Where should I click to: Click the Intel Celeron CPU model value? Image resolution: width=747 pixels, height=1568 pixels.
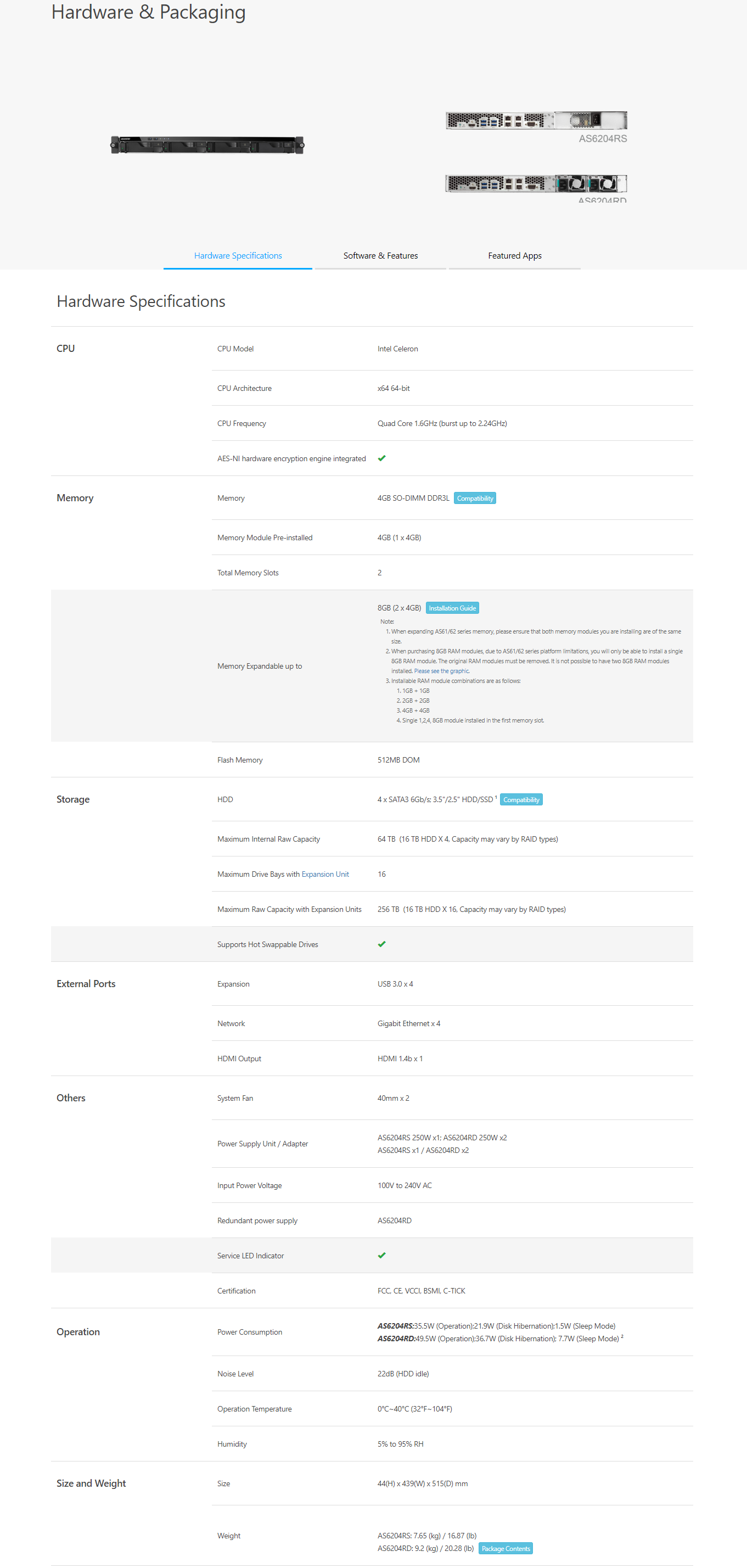coord(397,349)
